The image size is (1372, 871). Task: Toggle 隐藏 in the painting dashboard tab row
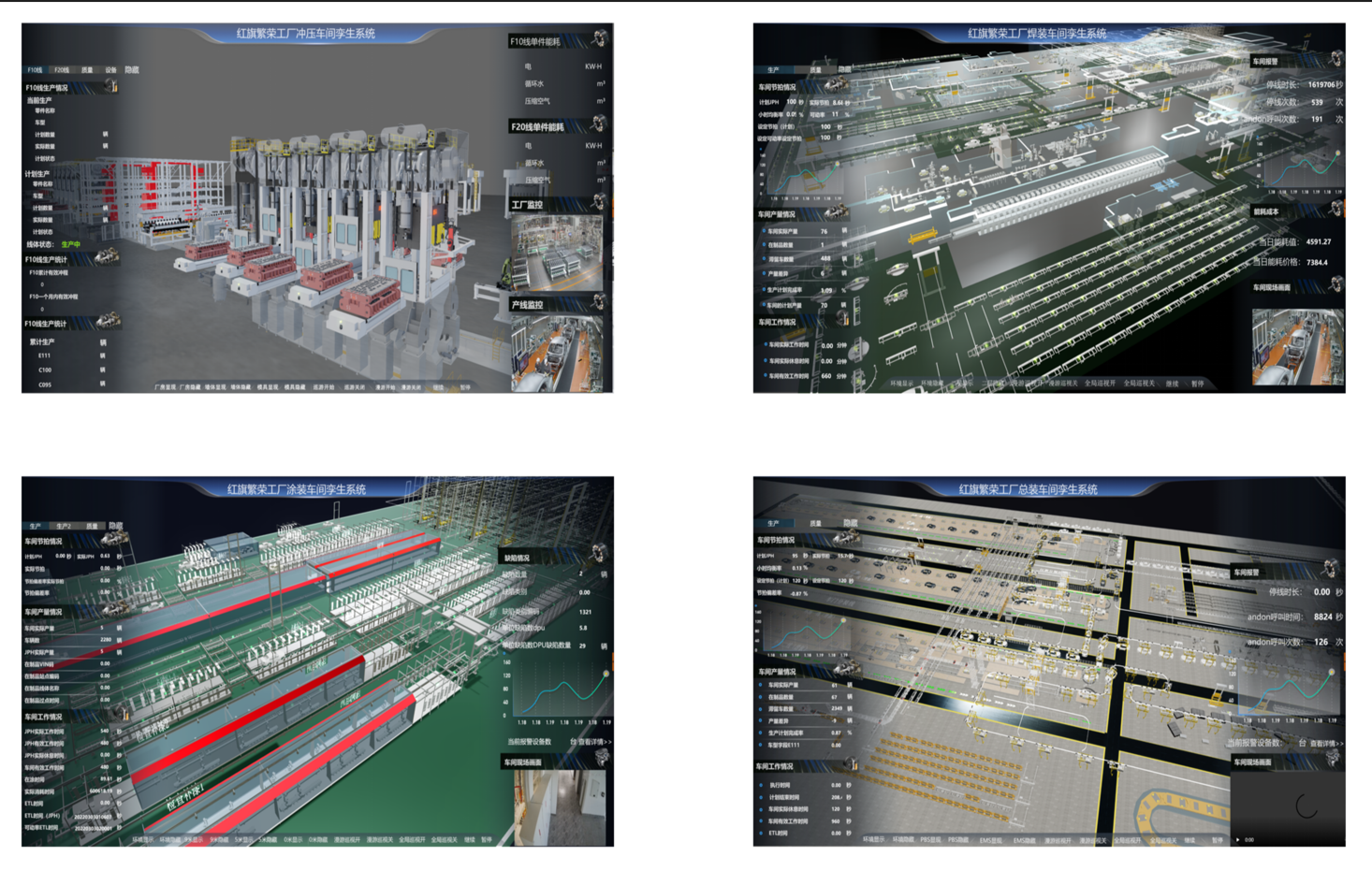[x=115, y=526]
